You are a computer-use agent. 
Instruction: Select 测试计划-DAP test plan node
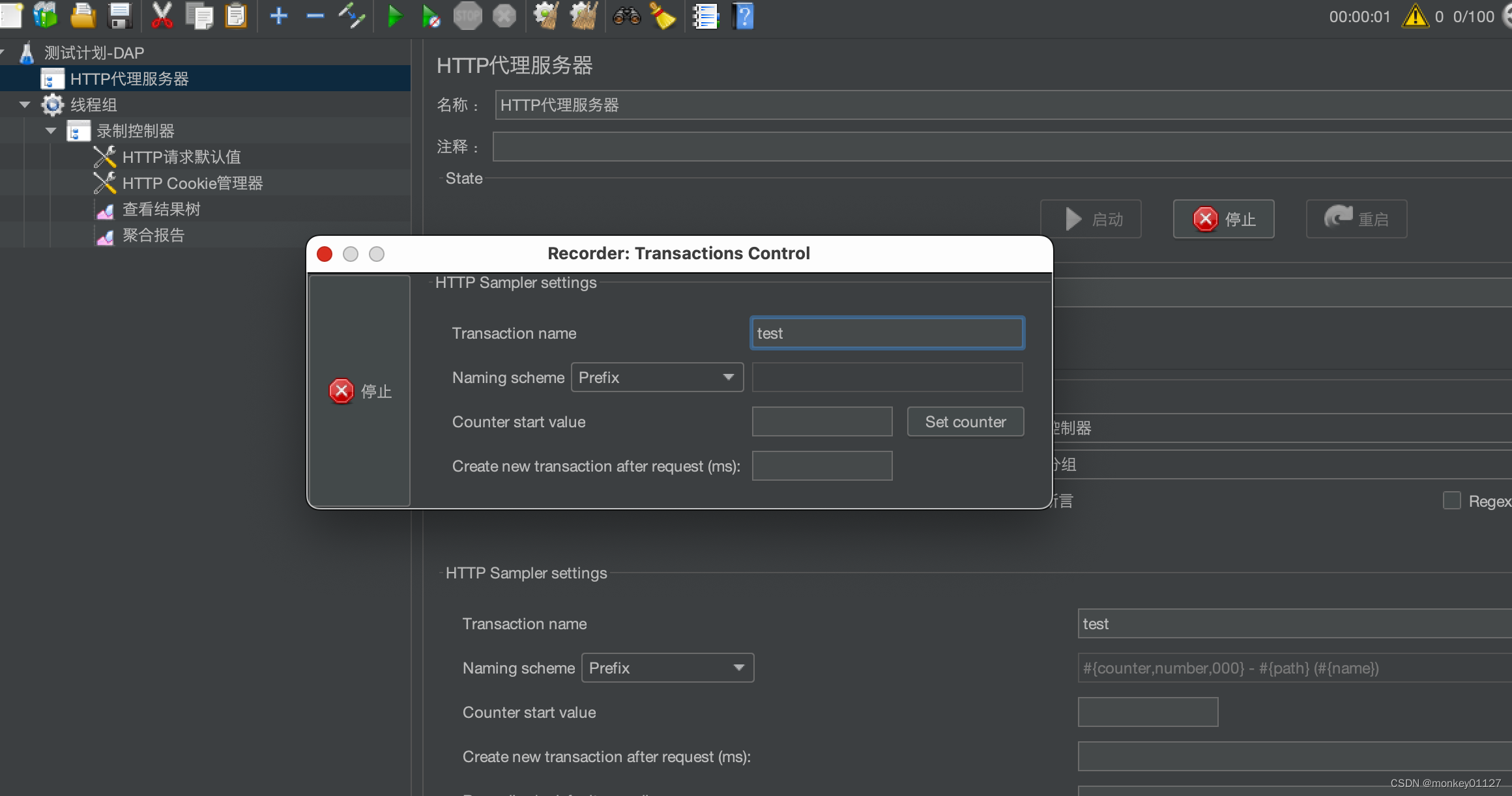point(94,53)
